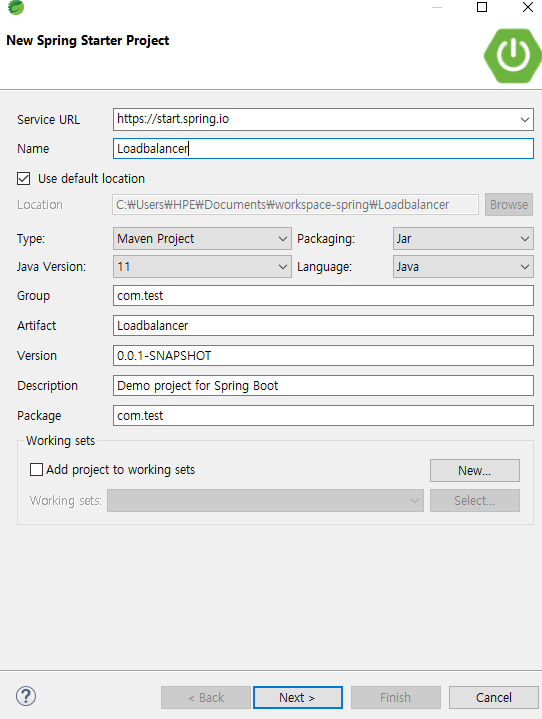
Task: Click the Version label
Action: [37, 356]
